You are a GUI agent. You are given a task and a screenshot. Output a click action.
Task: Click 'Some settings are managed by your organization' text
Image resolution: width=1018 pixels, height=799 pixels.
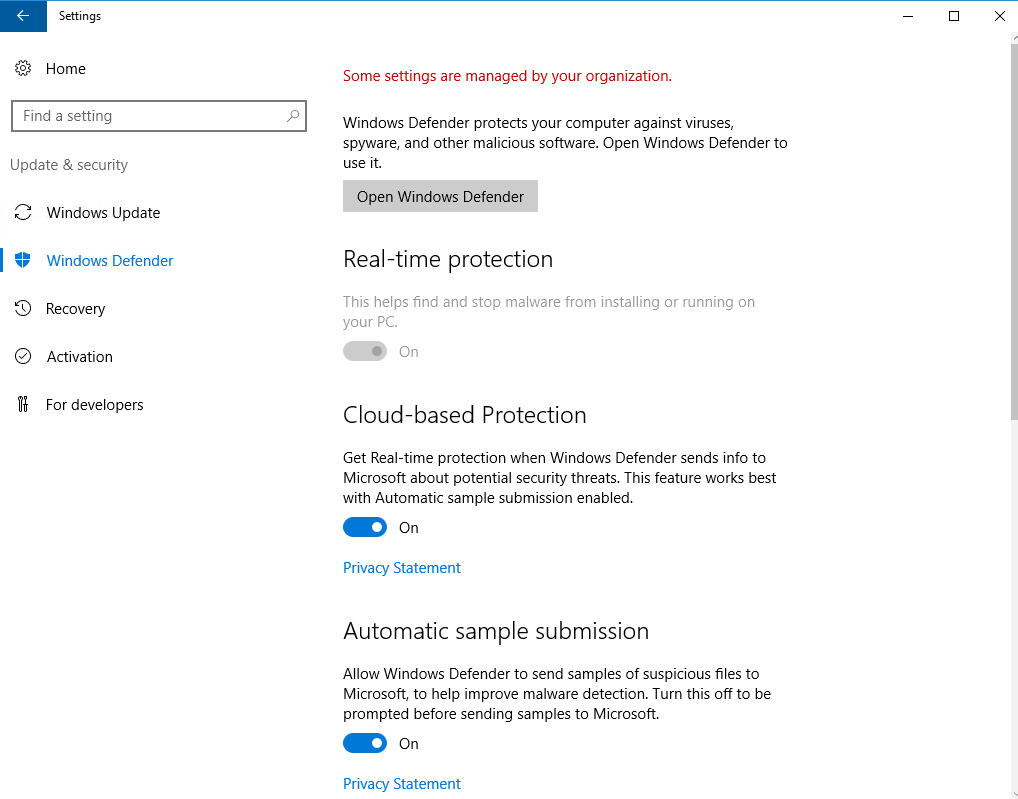(507, 76)
